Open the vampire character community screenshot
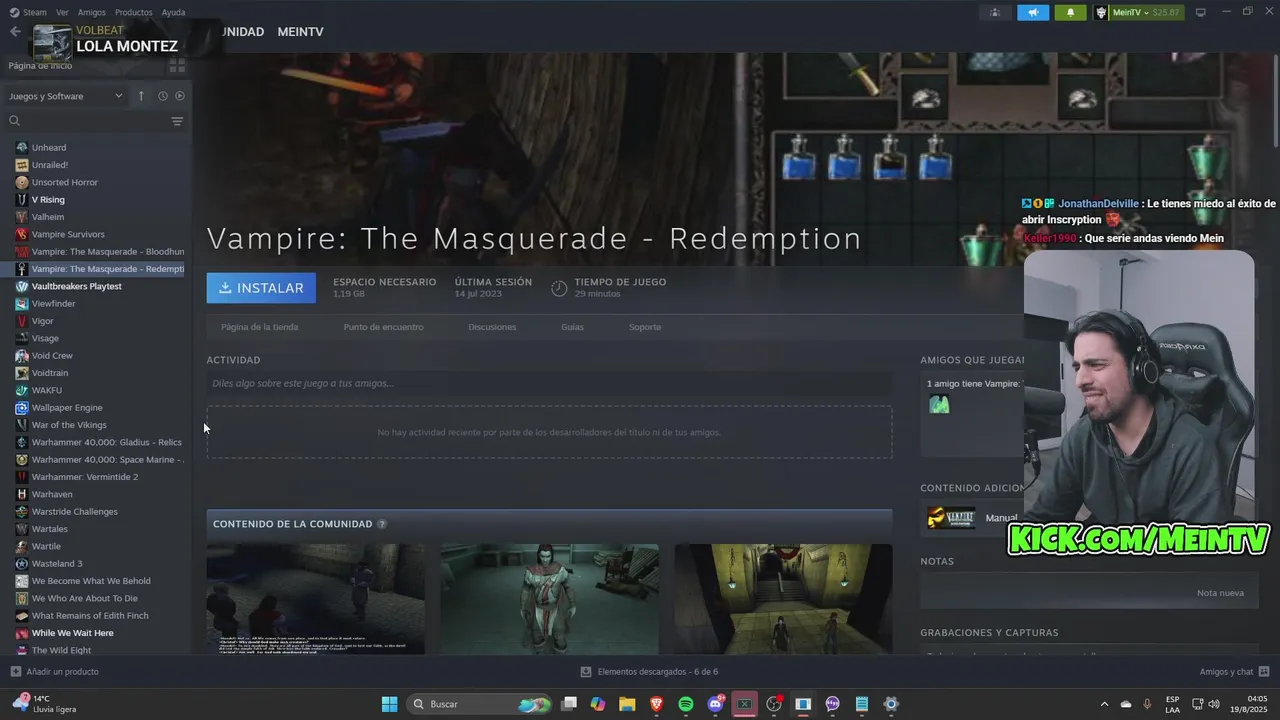The image size is (1280, 720). tap(549, 599)
